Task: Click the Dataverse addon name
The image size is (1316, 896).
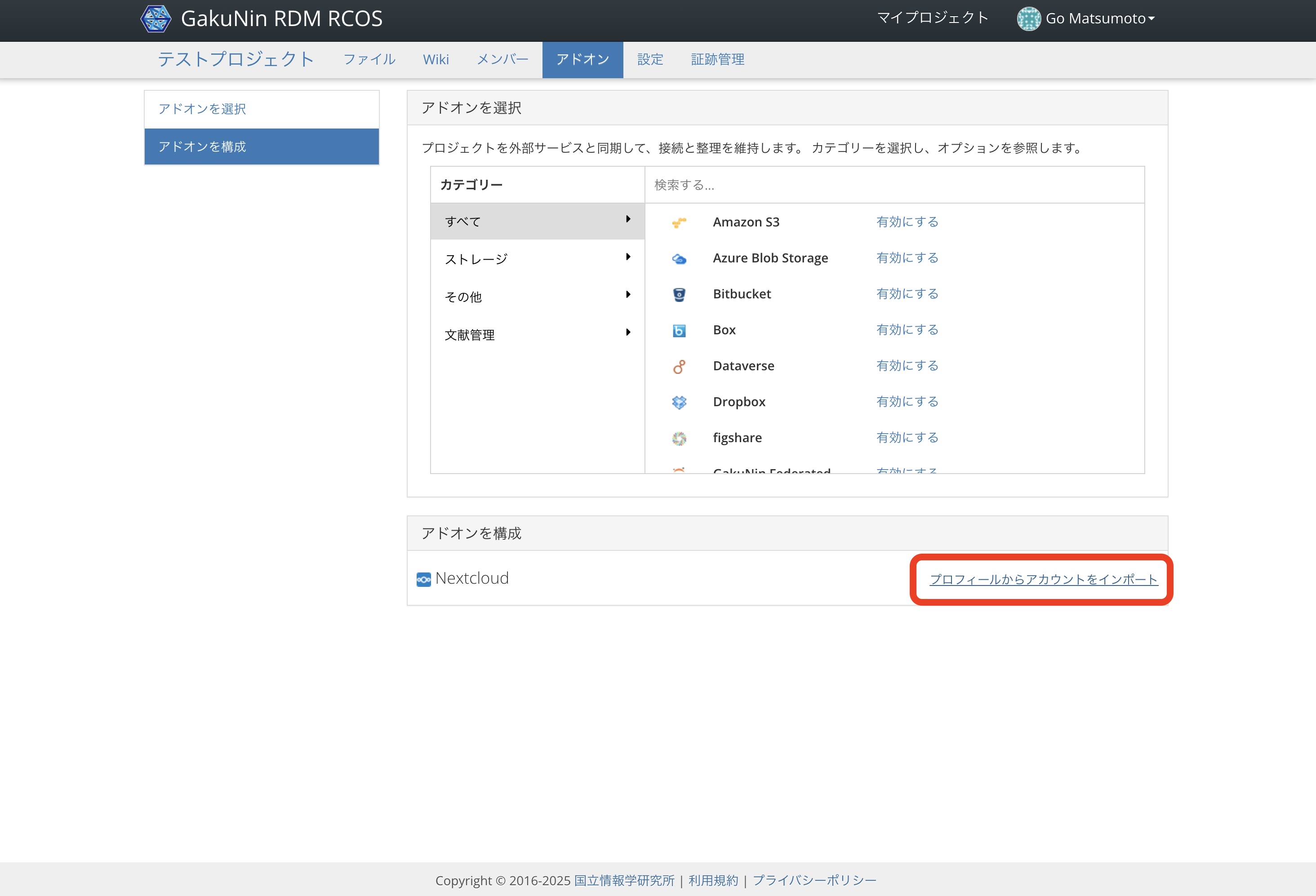Action: click(743, 366)
